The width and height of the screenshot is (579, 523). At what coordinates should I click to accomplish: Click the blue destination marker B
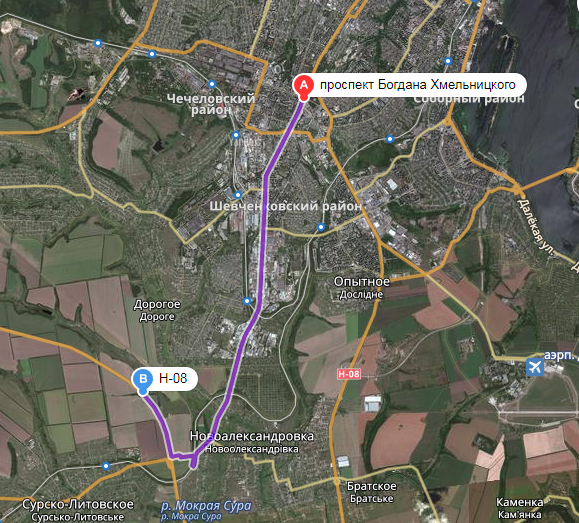(143, 380)
